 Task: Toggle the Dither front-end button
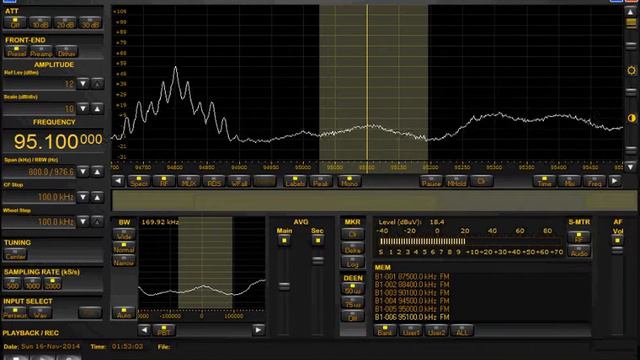click(67, 51)
